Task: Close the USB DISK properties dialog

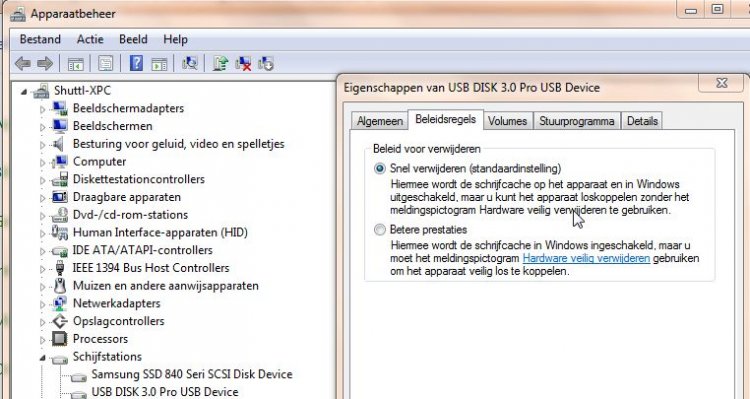Action: [x=721, y=83]
